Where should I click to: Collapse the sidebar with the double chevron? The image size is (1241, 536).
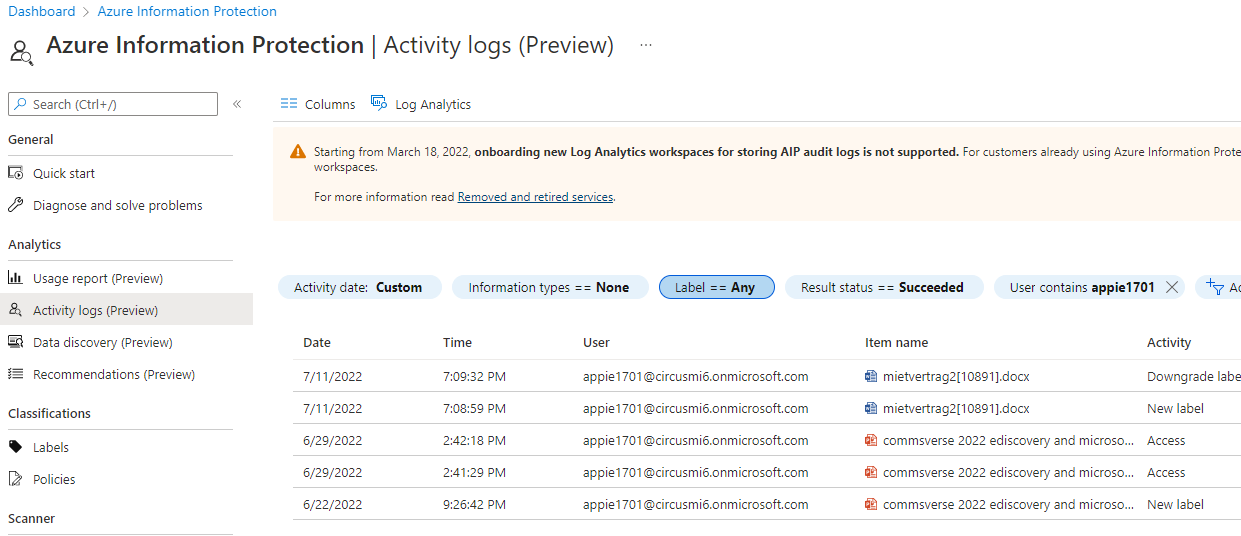(x=237, y=104)
